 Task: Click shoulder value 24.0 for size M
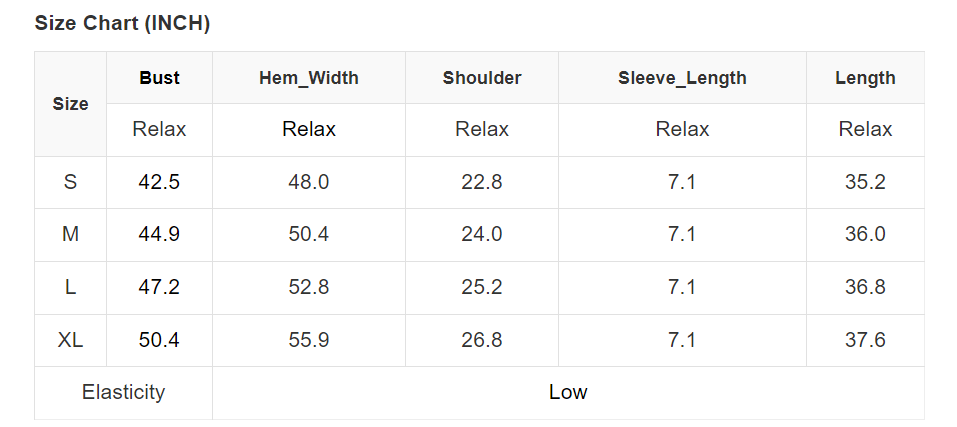point(482,234)
